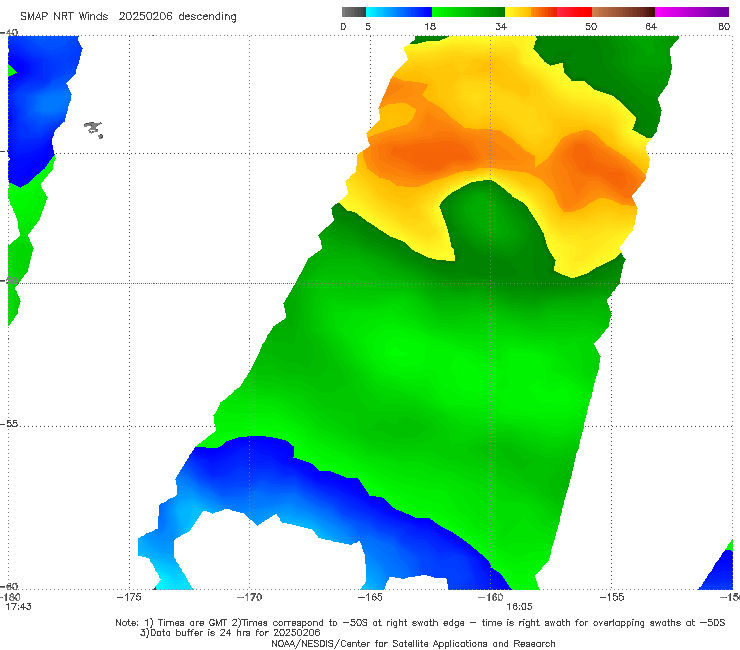The height and width of the screenshot is (650, 740).
Task: Click the swath time '17:43'
Action: point(18,607)
